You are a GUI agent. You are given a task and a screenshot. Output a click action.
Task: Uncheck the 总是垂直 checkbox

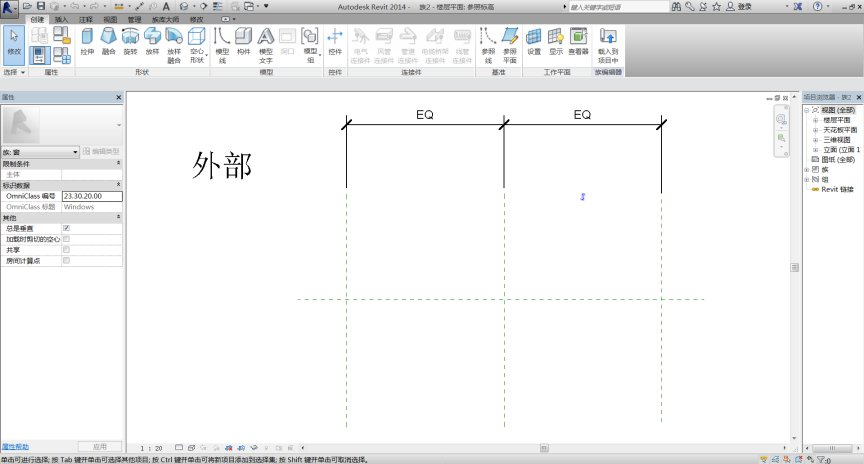click(66, 229)
